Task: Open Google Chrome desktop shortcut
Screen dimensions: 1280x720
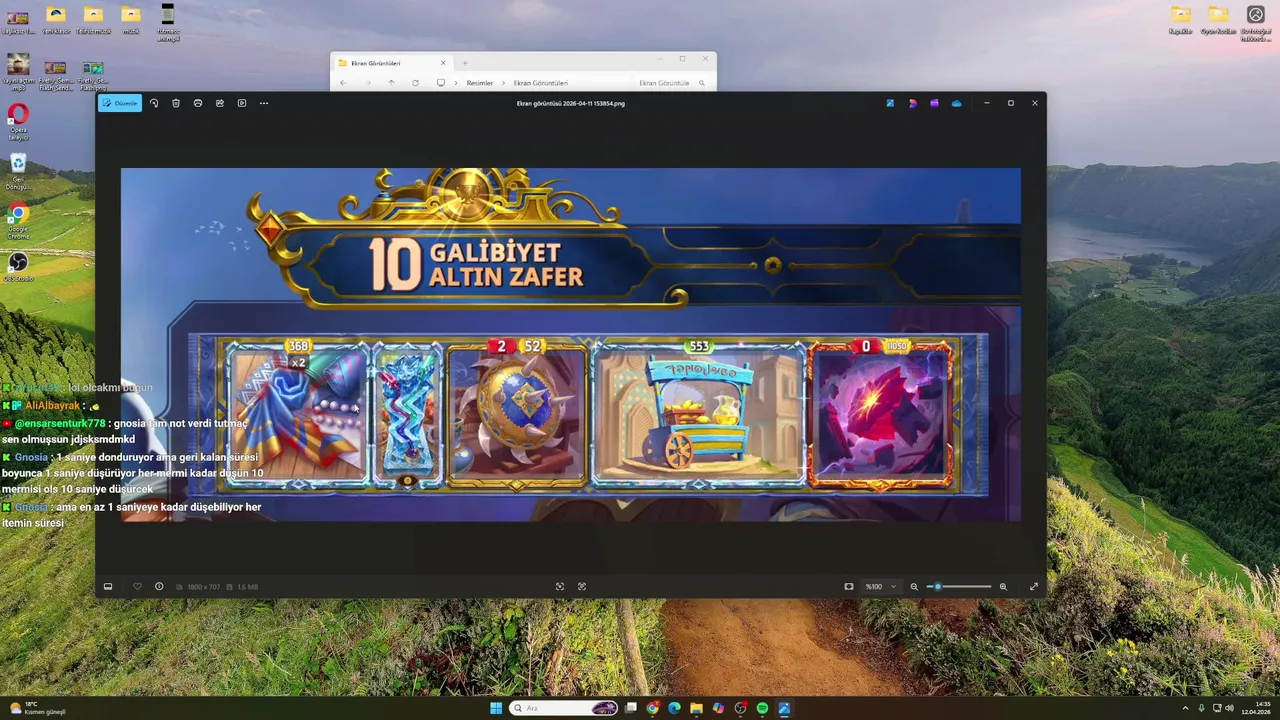Action: 18,222
